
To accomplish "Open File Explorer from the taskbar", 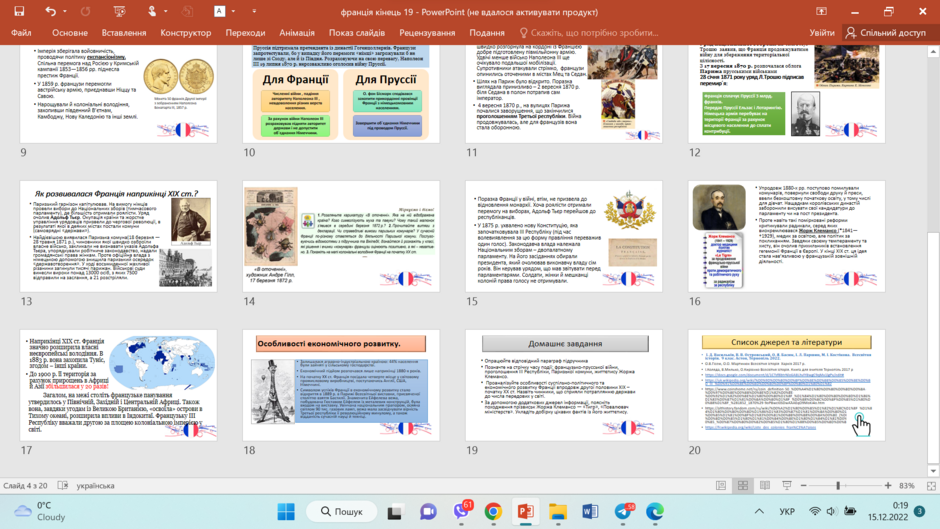I will (x=558, y=512).
